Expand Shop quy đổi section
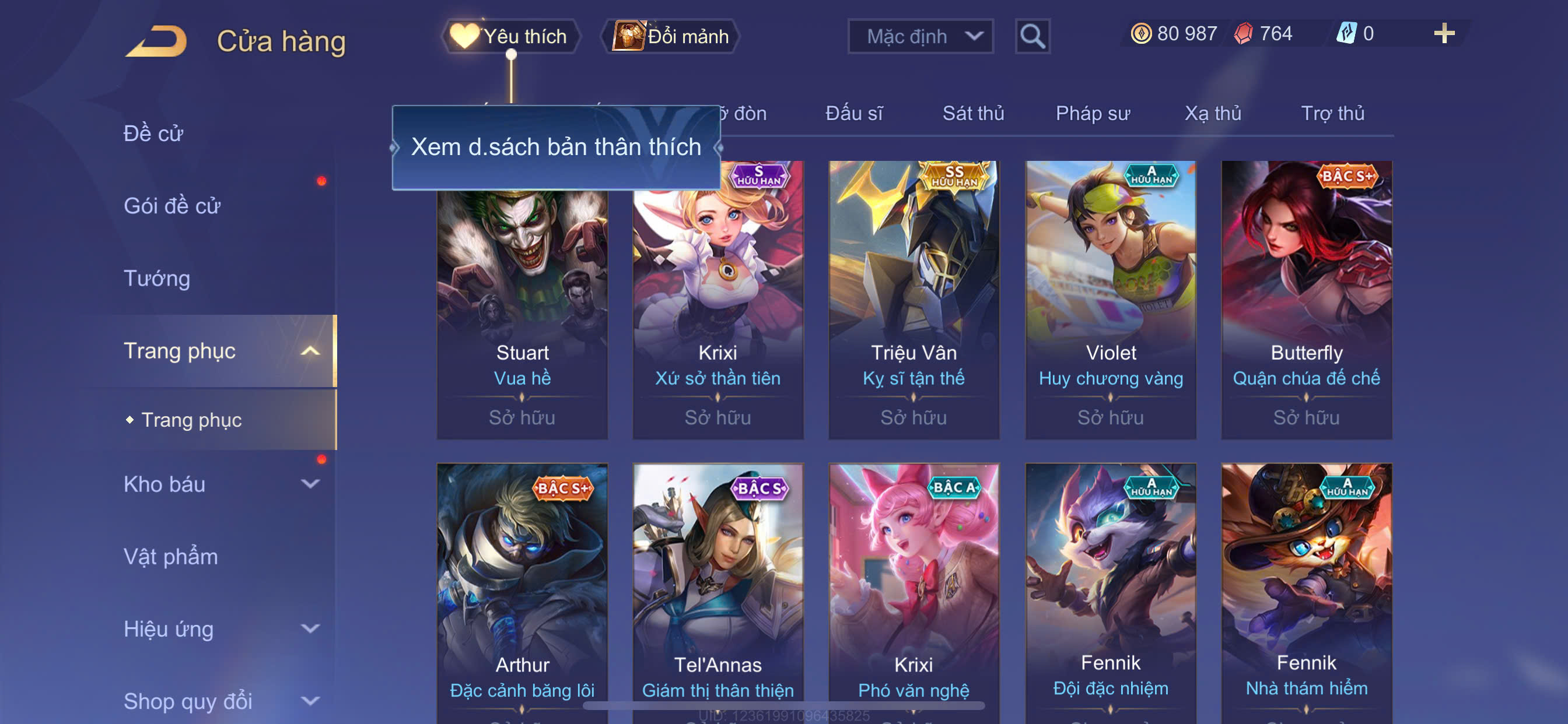Image resolution: width=1568 pixels, height=724 pixels. point(222,701)
